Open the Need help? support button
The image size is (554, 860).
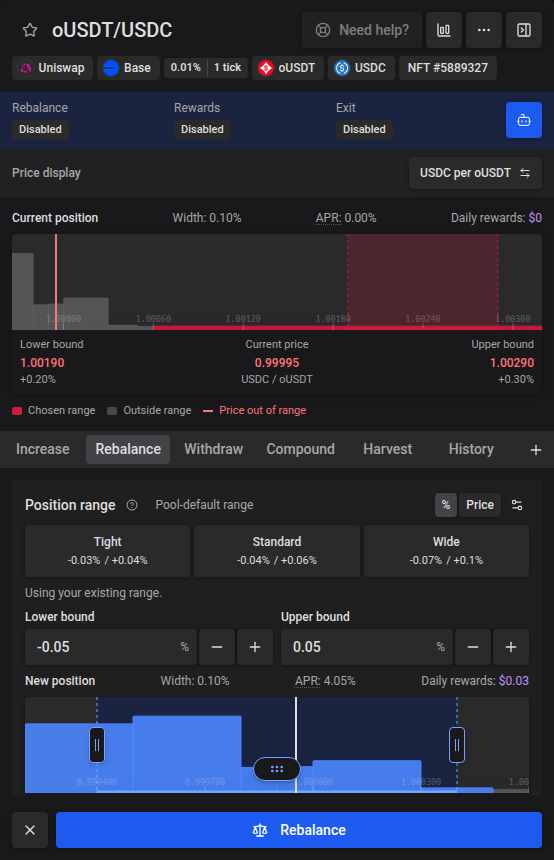(x=362, y=30)
